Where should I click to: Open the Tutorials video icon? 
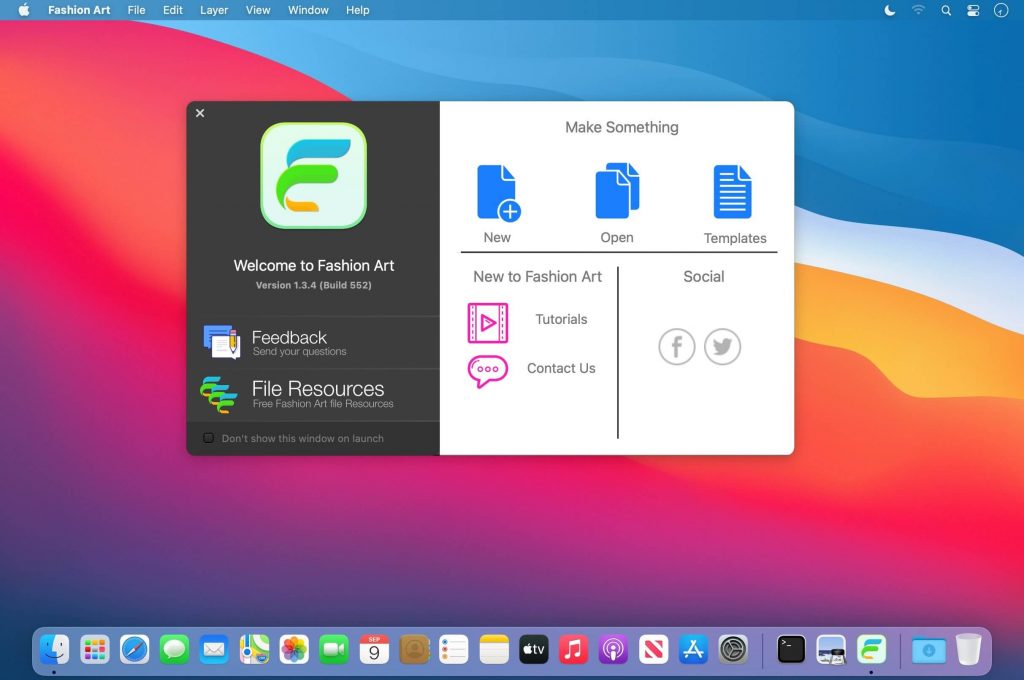(x=488, y=322)
